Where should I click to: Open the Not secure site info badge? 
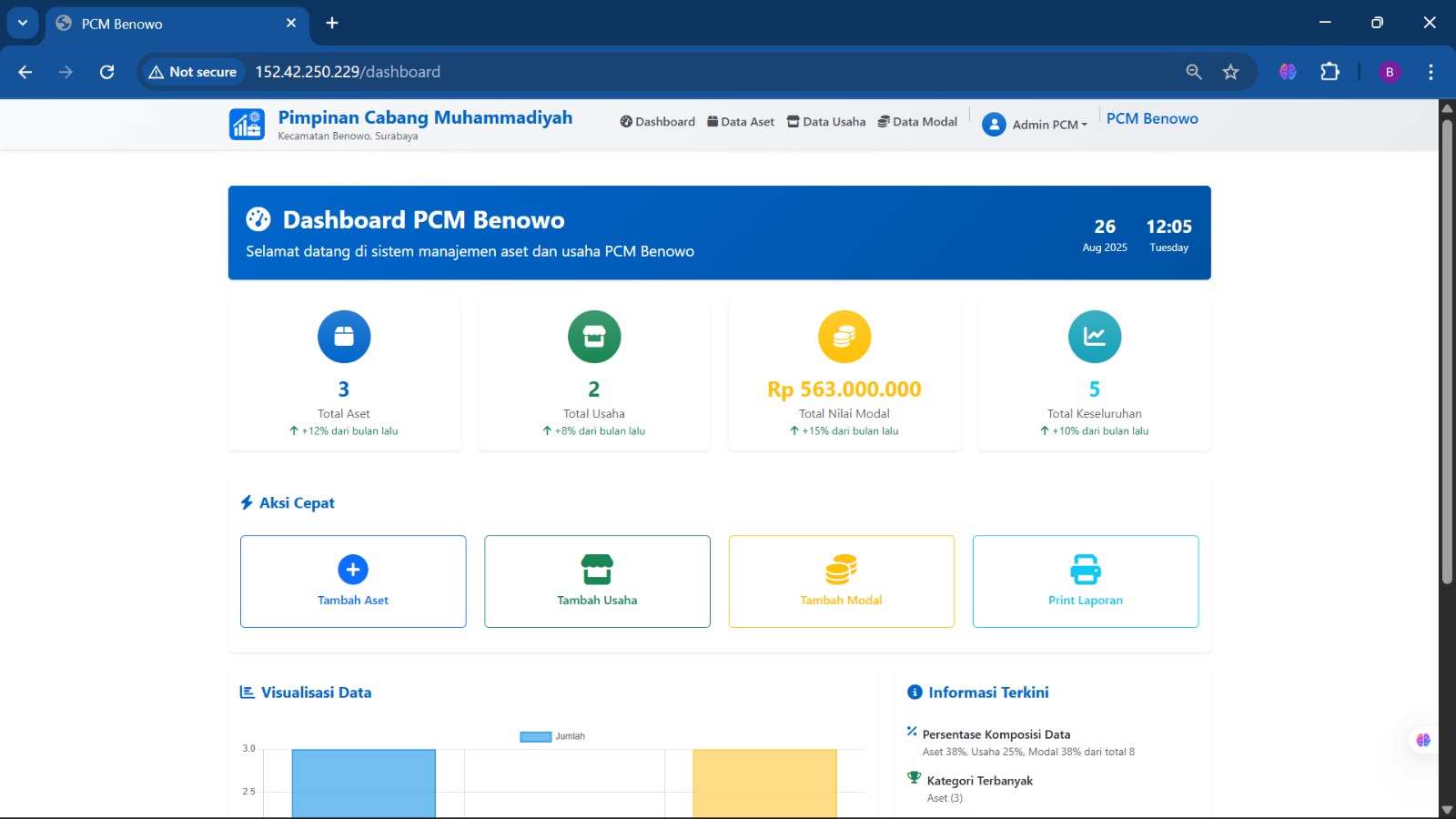192,72
